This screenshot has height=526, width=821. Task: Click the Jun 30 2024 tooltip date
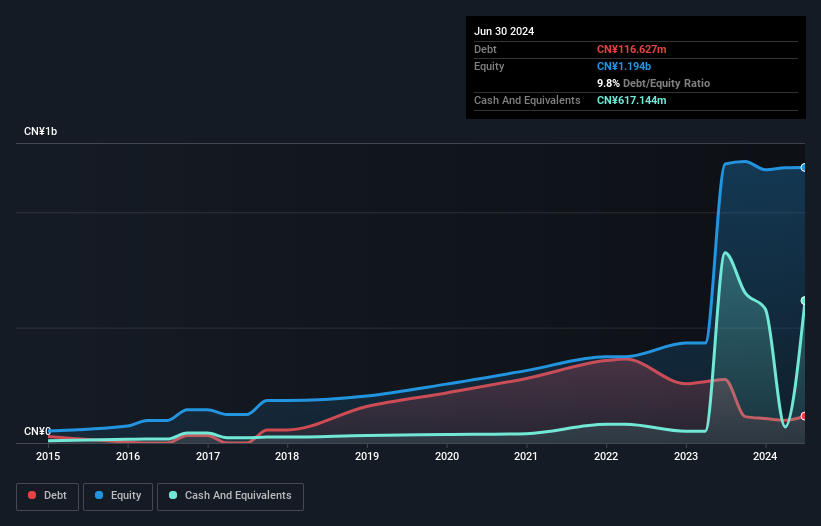coord(504,31)
